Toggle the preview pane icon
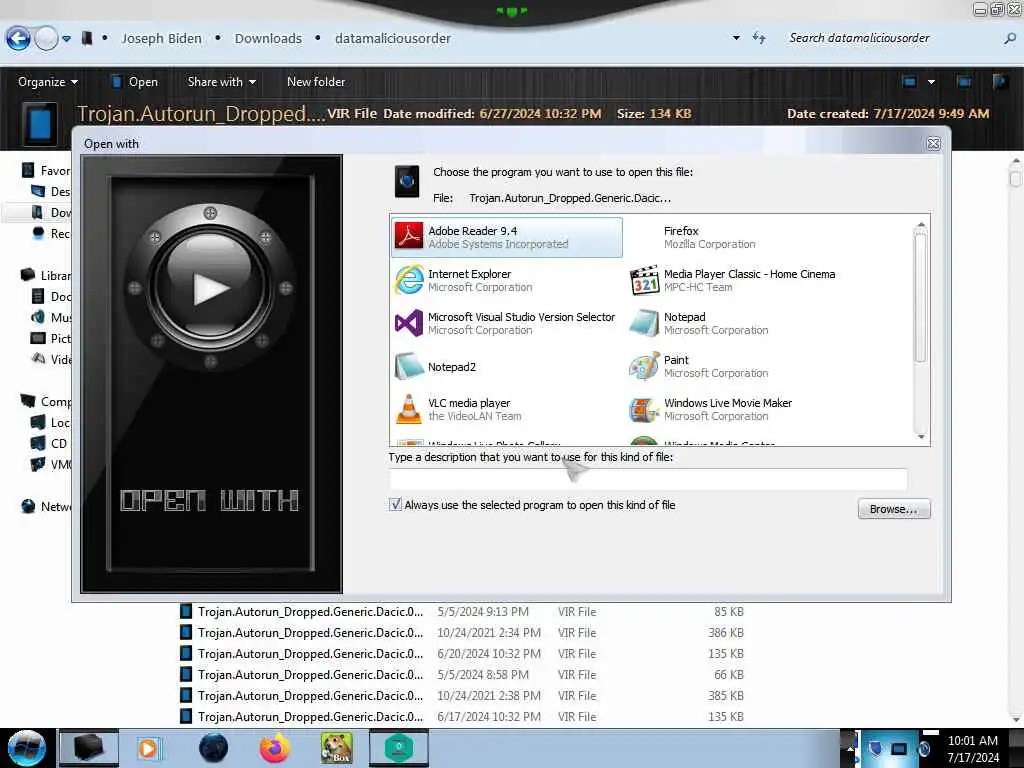Viewport: 1024px width, 768px height. click(x=963, y=82)
